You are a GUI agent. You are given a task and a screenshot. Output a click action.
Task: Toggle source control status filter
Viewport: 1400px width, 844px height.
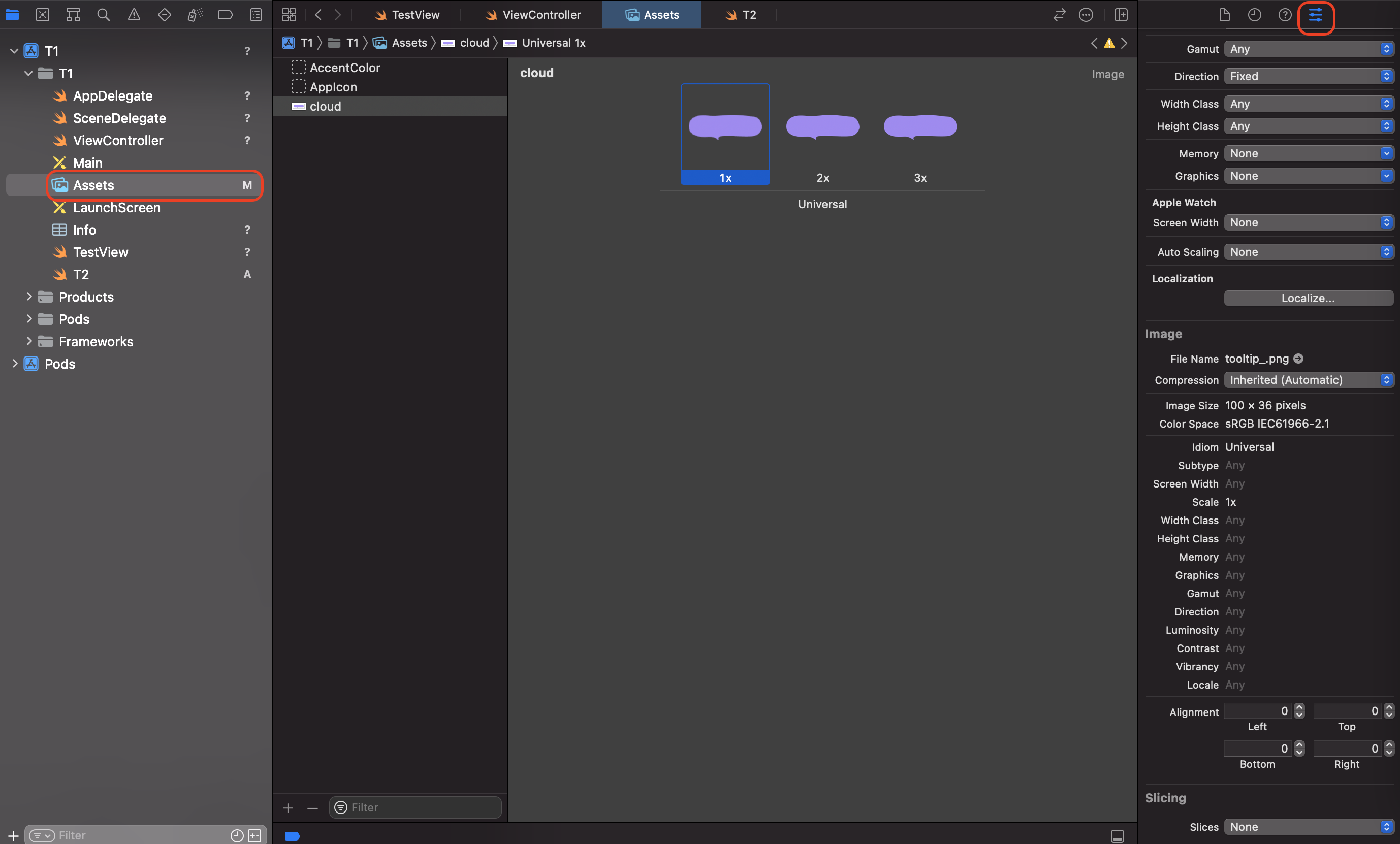pyautogui.click(x=255, y=835)
